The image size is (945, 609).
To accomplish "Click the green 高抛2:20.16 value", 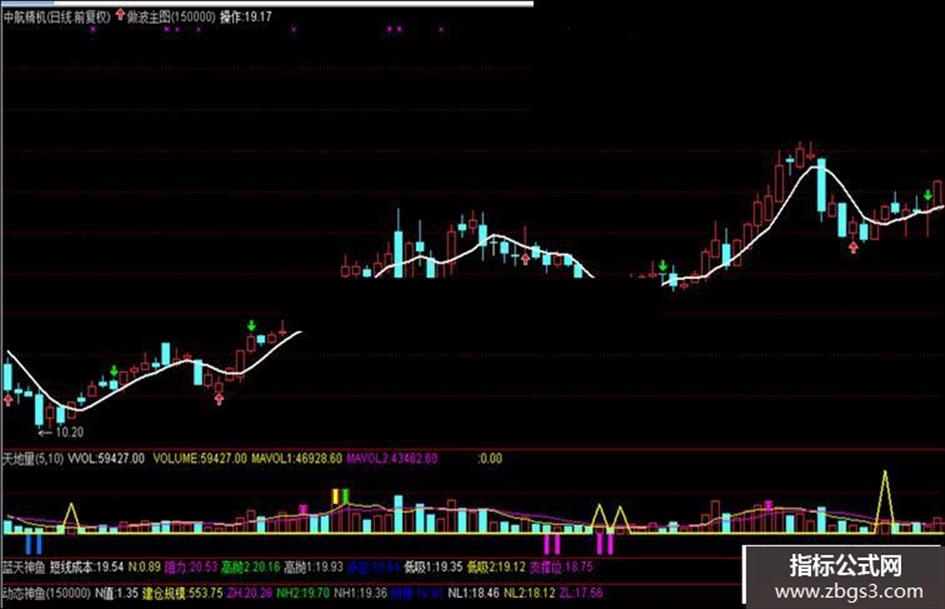I will [251, 567].
